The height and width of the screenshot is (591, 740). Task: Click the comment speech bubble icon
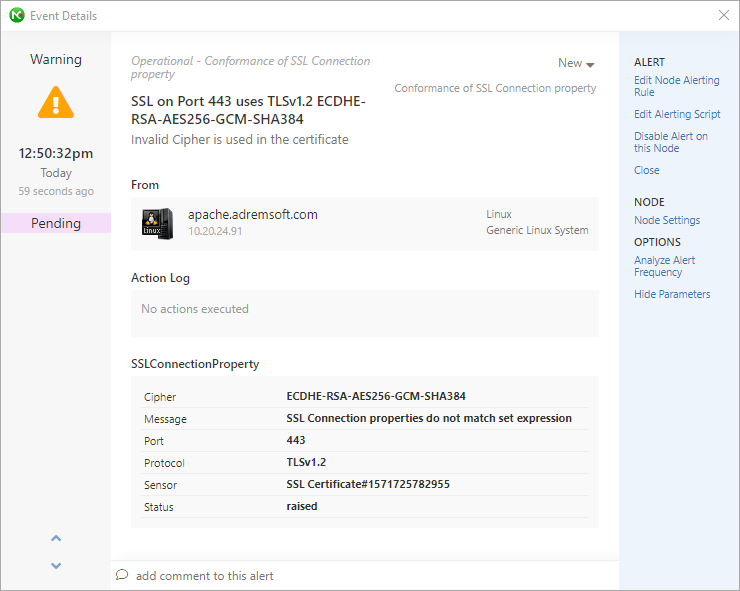tap(122, 574)
